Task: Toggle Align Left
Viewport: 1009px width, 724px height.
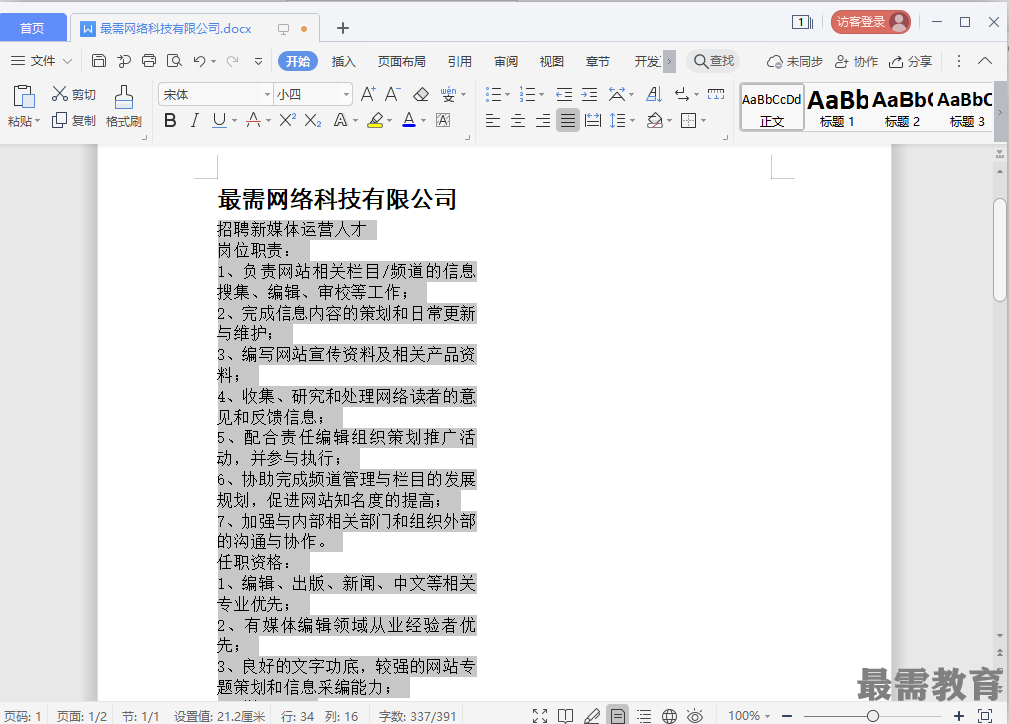Action: (493, 120)
